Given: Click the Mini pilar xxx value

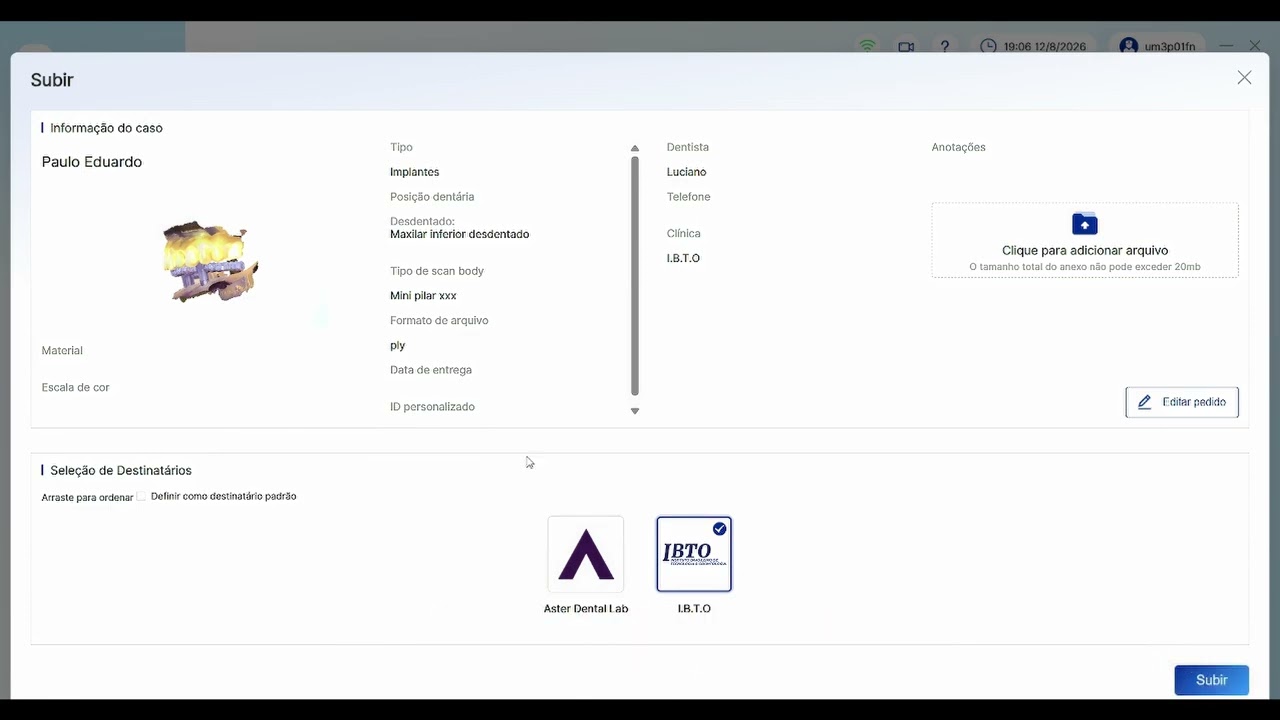Looking at the screenshot, I should point(423,296).
